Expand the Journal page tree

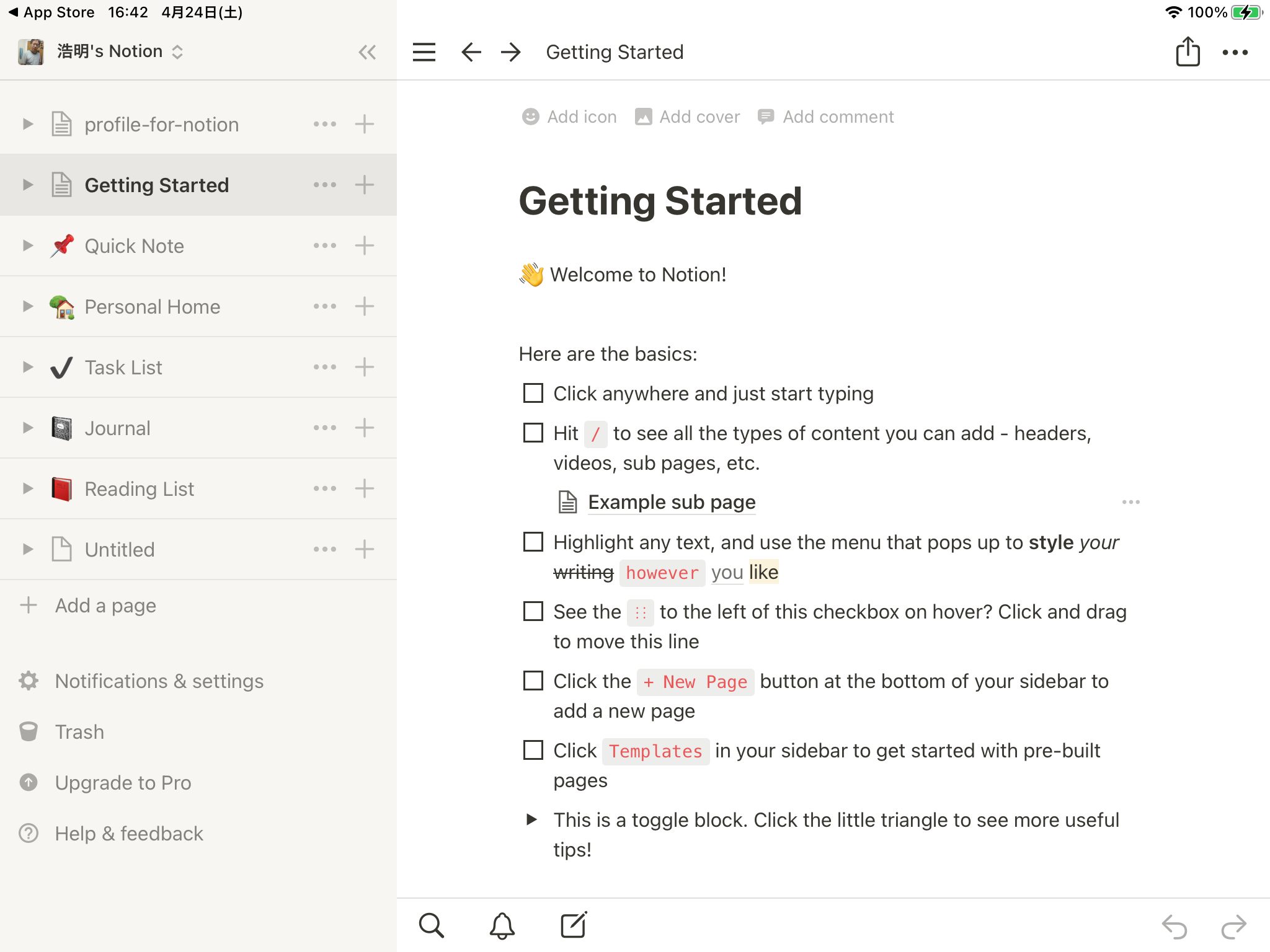[x=27, y=428]
